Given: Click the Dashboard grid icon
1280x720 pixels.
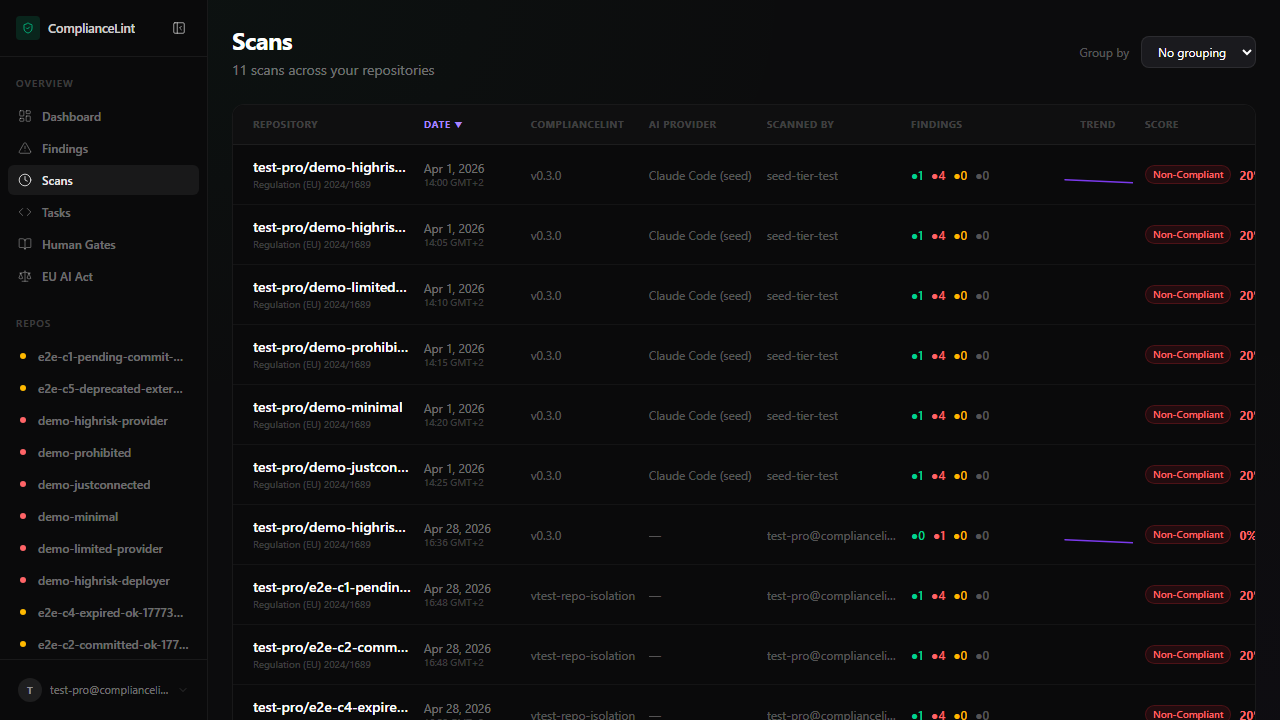Looking at the screenshot, I should (26, 117).
